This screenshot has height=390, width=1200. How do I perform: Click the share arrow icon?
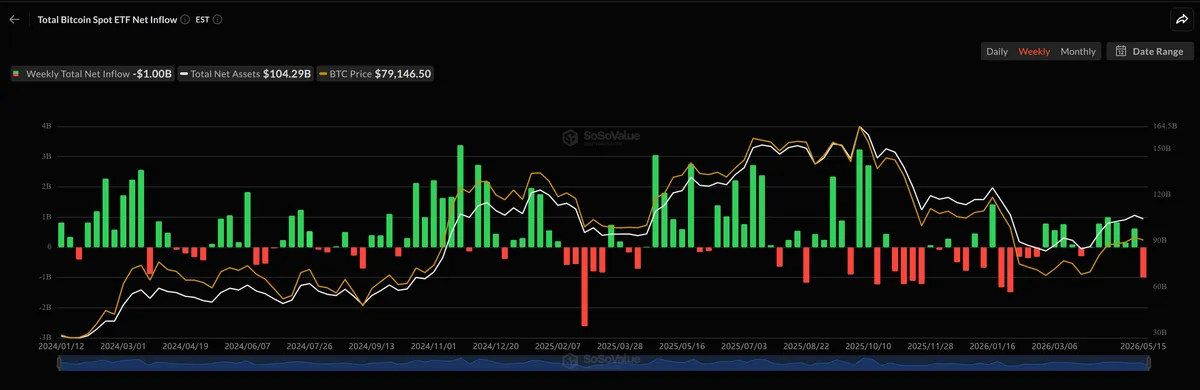(1180, 19)
